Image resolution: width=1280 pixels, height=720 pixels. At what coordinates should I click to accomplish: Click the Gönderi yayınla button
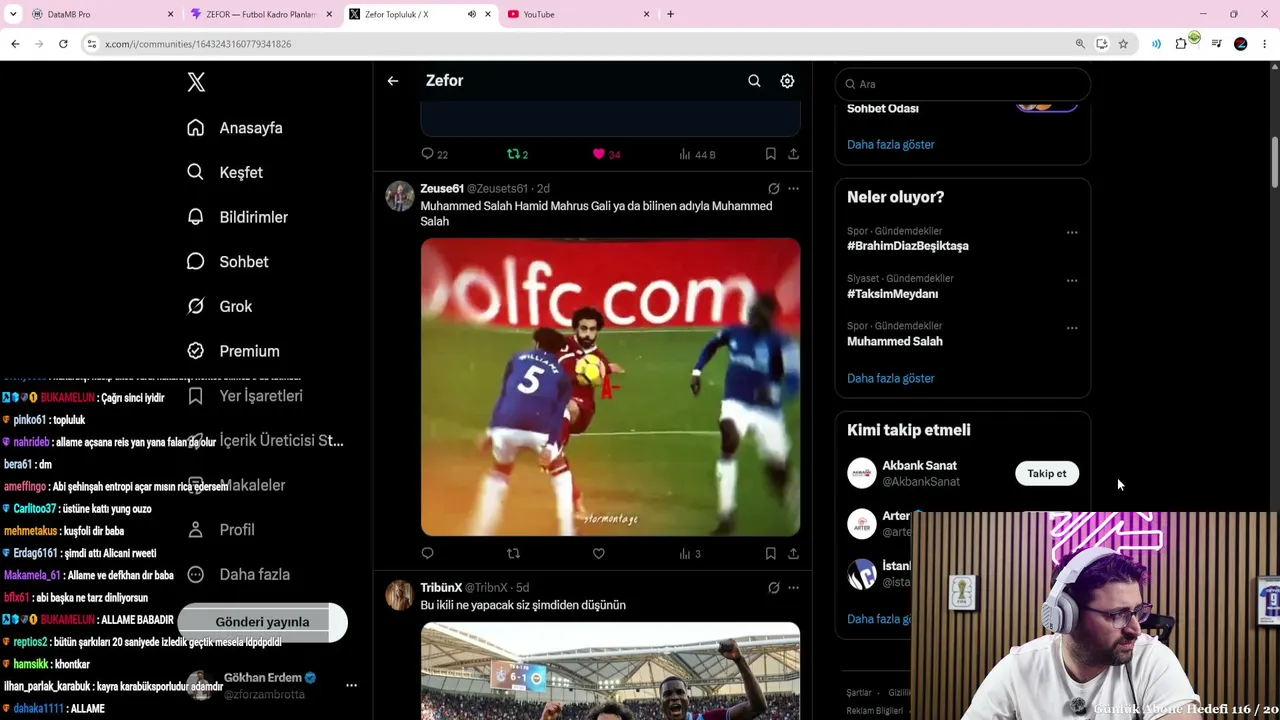(262, 622)
